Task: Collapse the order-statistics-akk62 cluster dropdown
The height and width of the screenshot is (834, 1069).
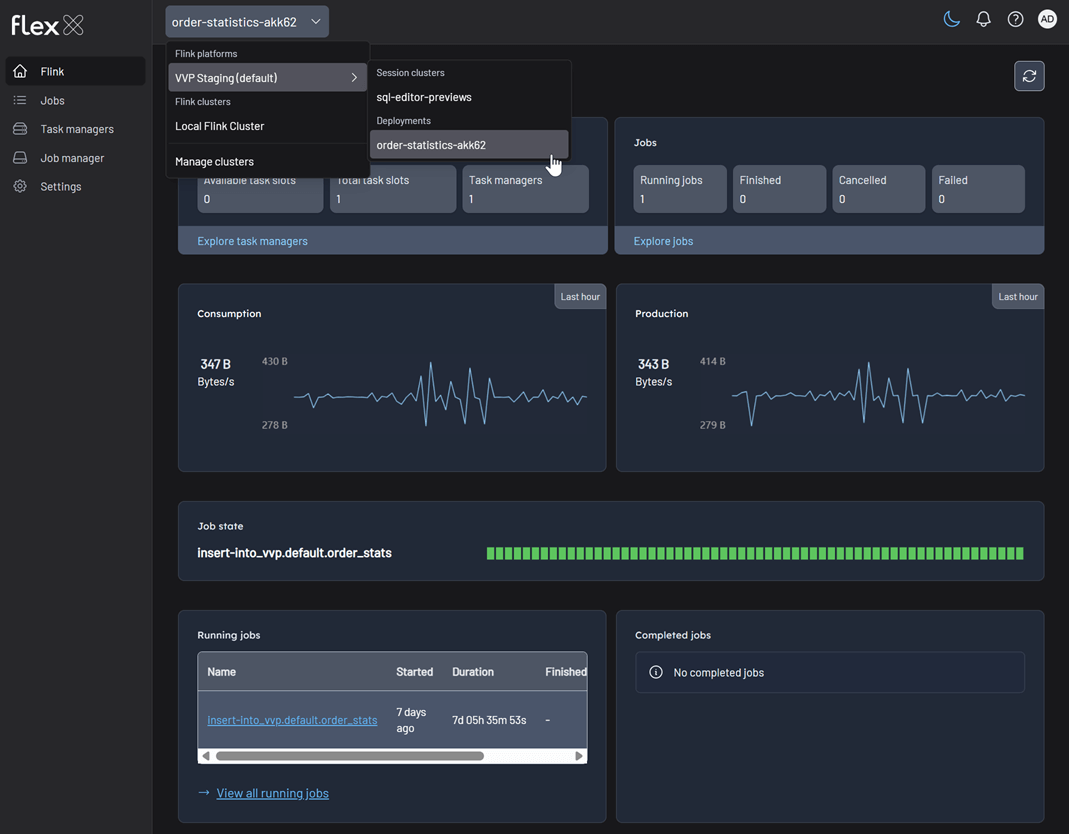Action: click(x=246, y=22)
